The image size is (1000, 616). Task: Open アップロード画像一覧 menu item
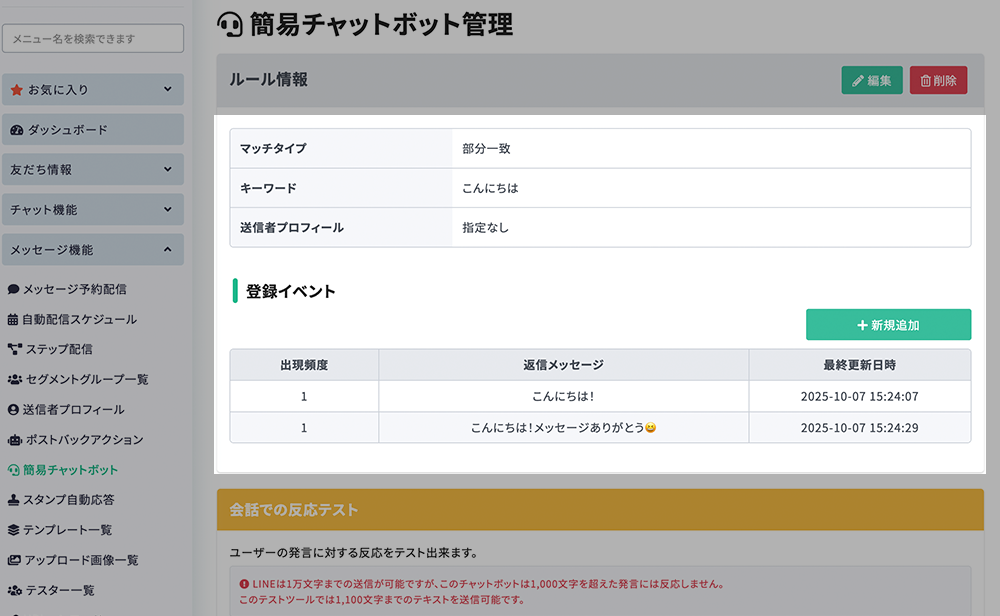pyautogui.click(x=80, y=560)
